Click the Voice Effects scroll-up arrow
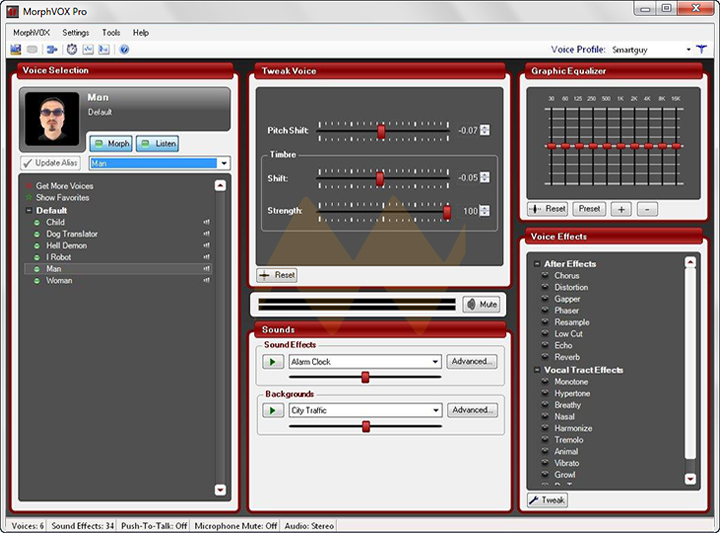Screen dimensions: 720x533 click(x=690, y=263)
